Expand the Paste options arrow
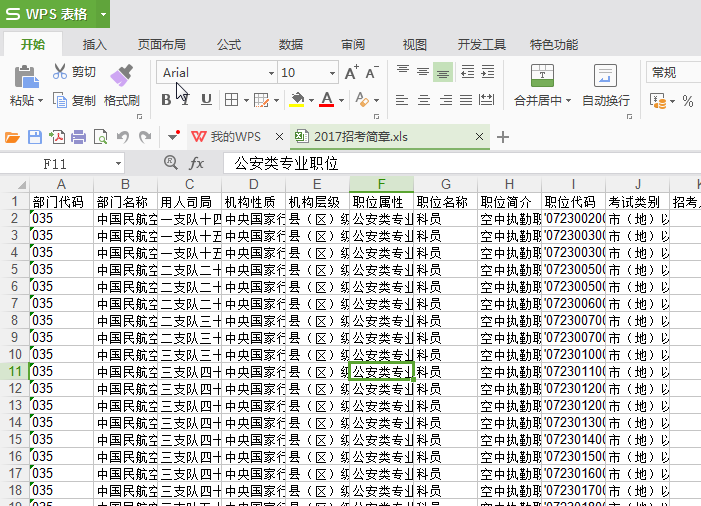This screenshot has height=506, width=701. pos(40,101)
